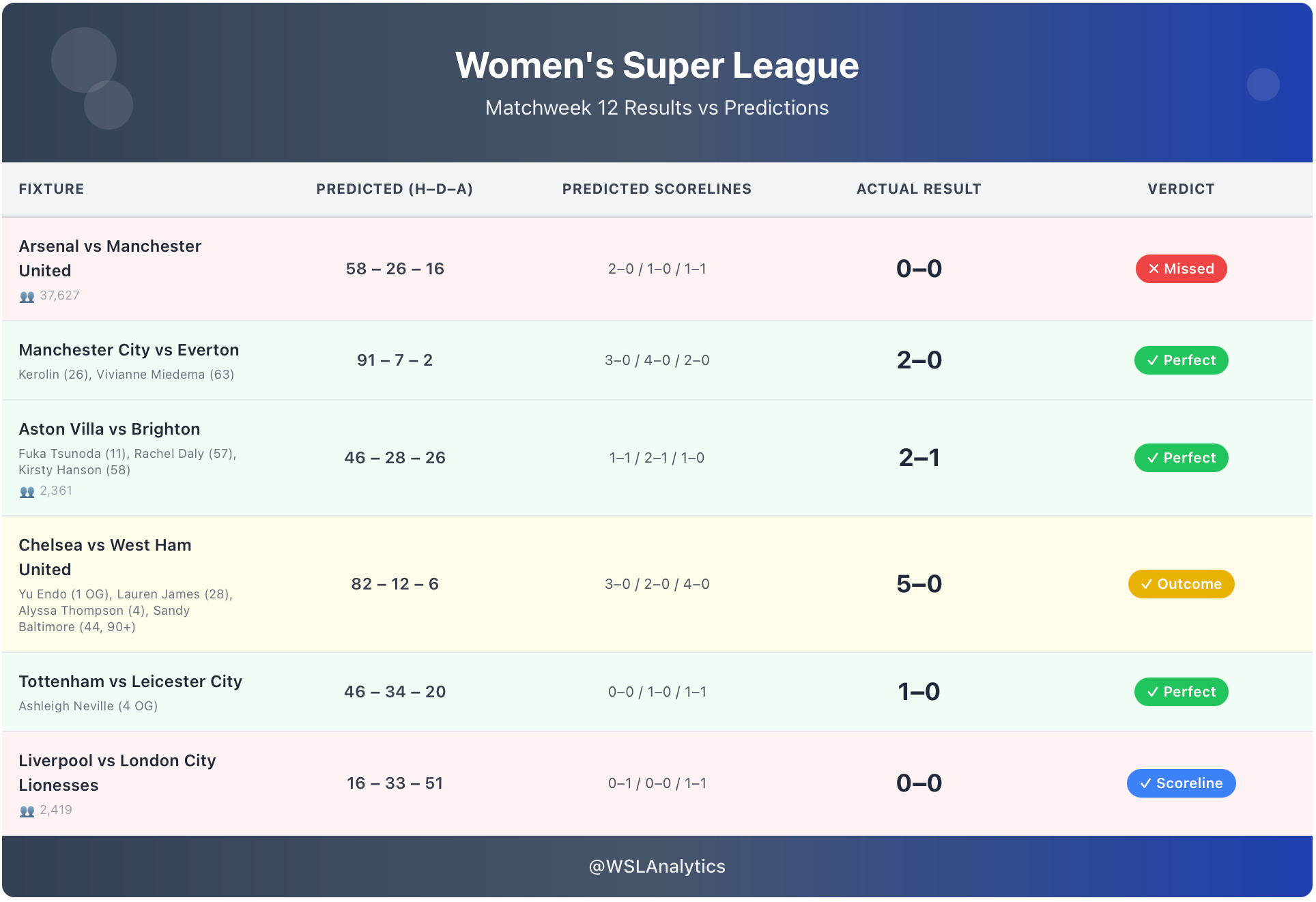
Task: Click the Women's Super League title
Action: [x=657, y=66]
